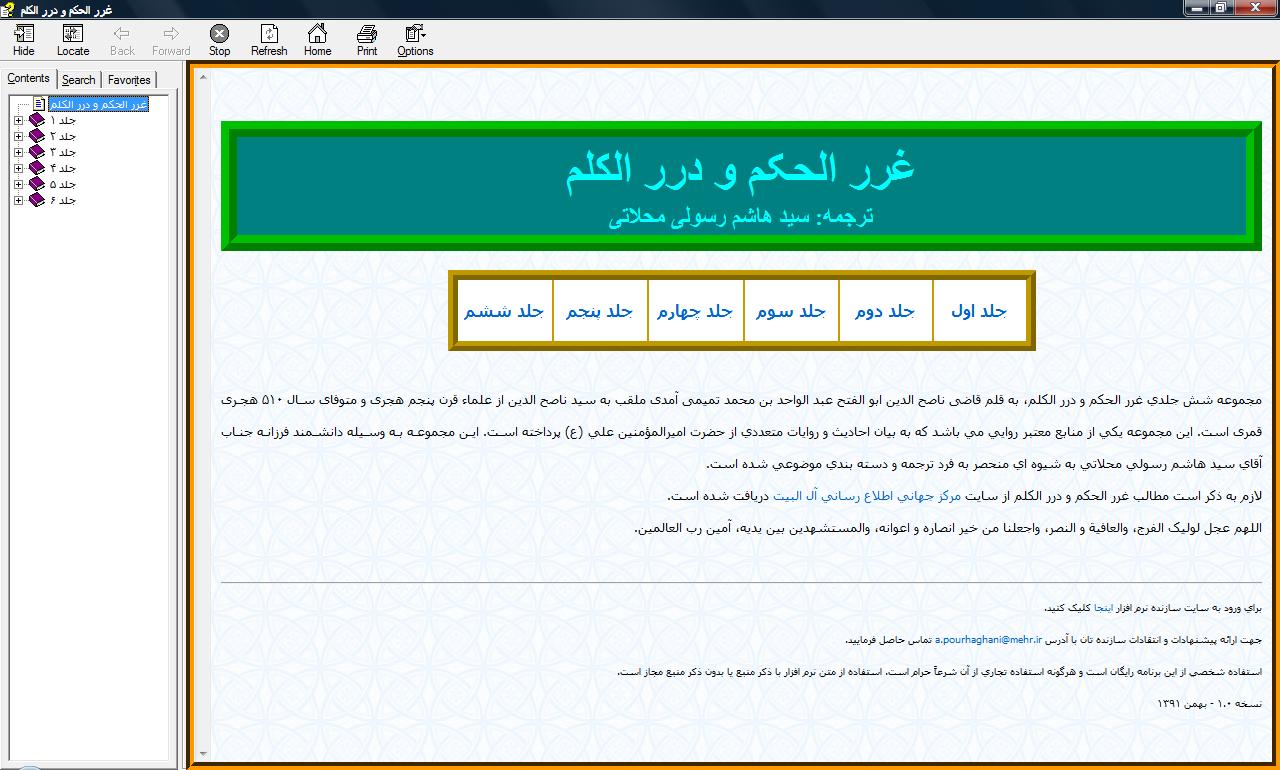Go to Home using the toolbar icon
The height and width of the screenshot is (770, 1280).
tap(317, 39)
